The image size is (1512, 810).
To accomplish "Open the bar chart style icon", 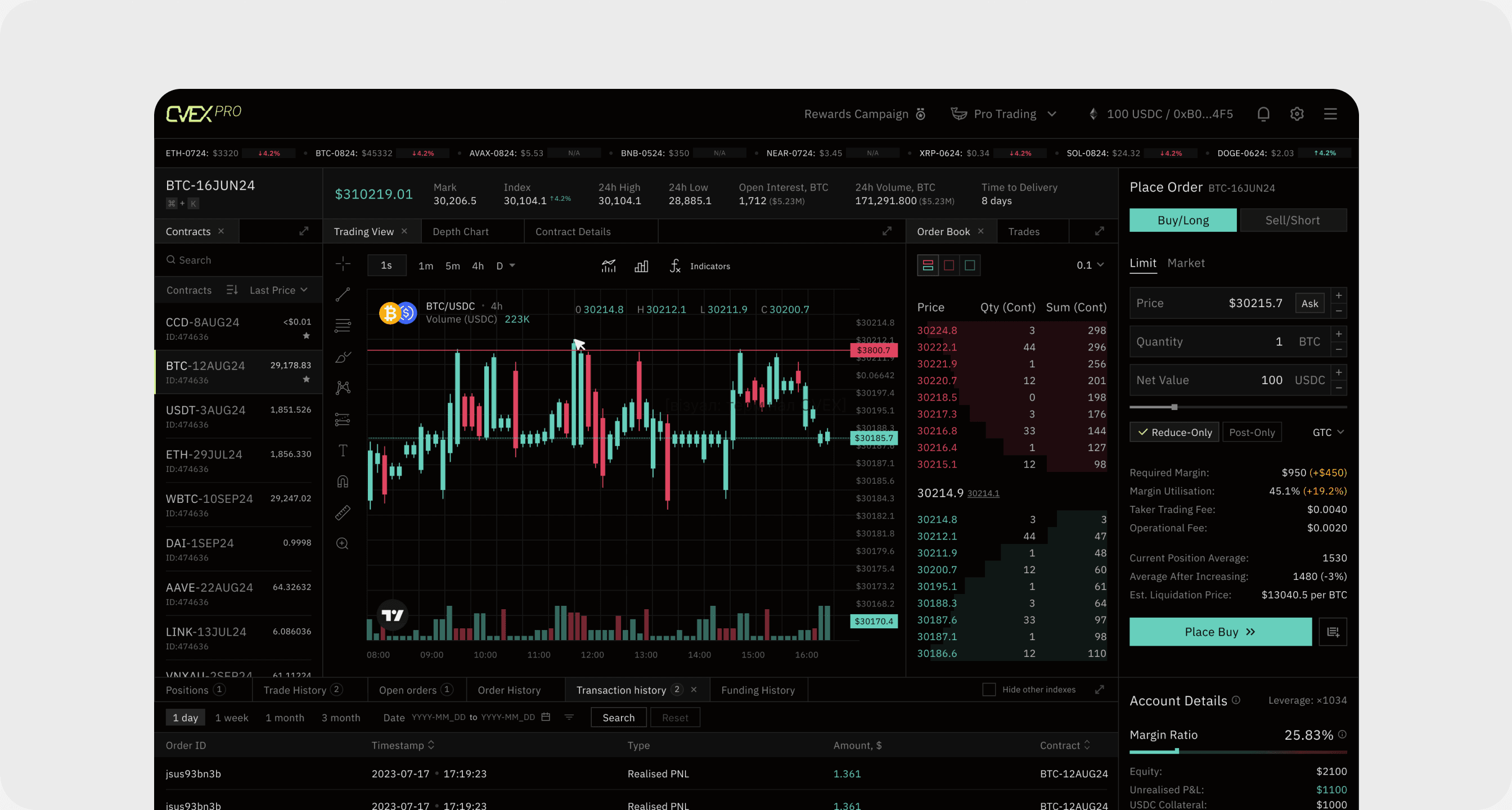I will pyautogui.click(x=641, y=266).
